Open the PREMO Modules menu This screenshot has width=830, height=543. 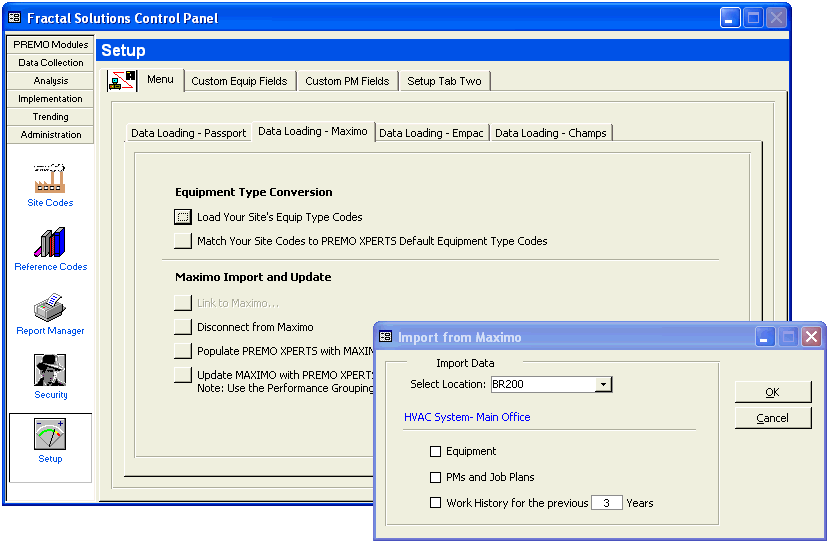pyautogui.click(x=50, y=44)
